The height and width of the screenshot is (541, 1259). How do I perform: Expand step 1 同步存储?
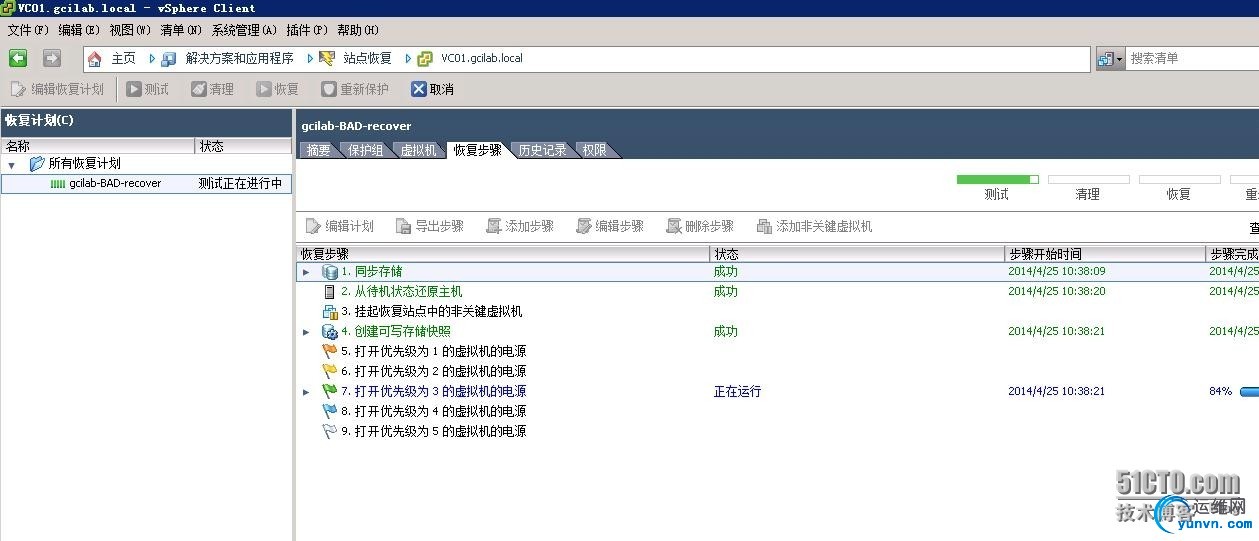(306, 272)
